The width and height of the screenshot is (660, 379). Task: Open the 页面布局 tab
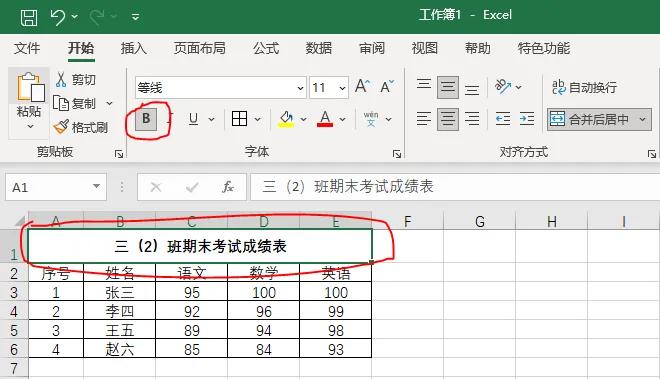pyautogui.click(x=200, y=48)
